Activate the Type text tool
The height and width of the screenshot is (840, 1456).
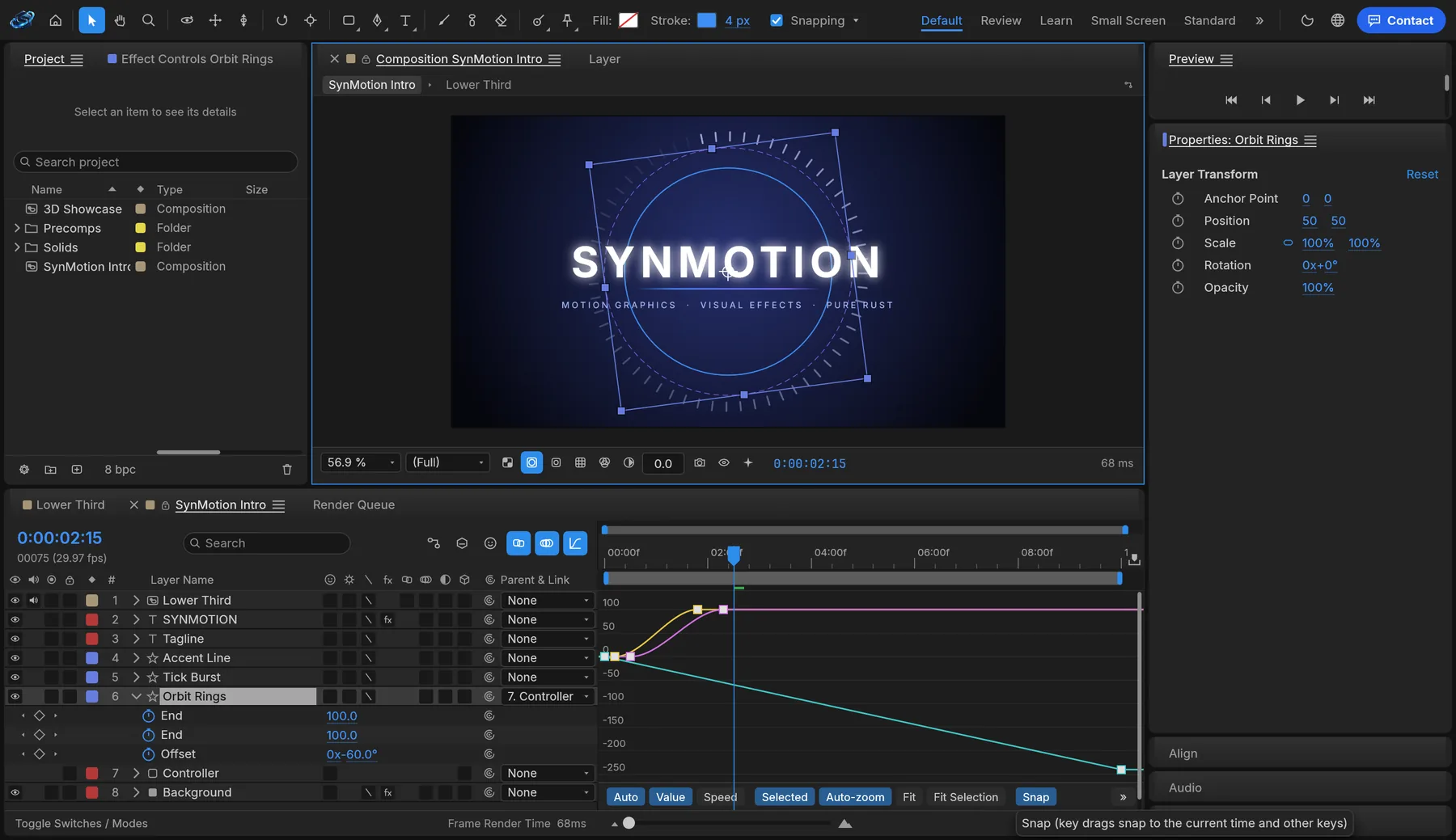(406, 20)
